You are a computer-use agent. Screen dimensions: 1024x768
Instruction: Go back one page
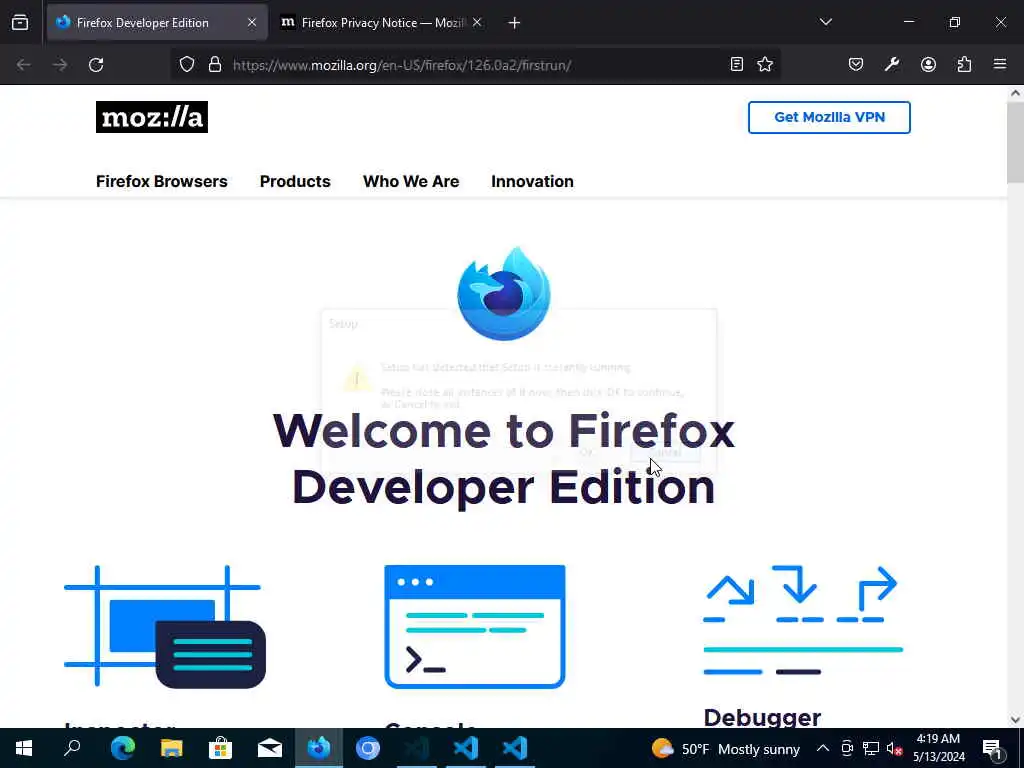coord(24,65)
